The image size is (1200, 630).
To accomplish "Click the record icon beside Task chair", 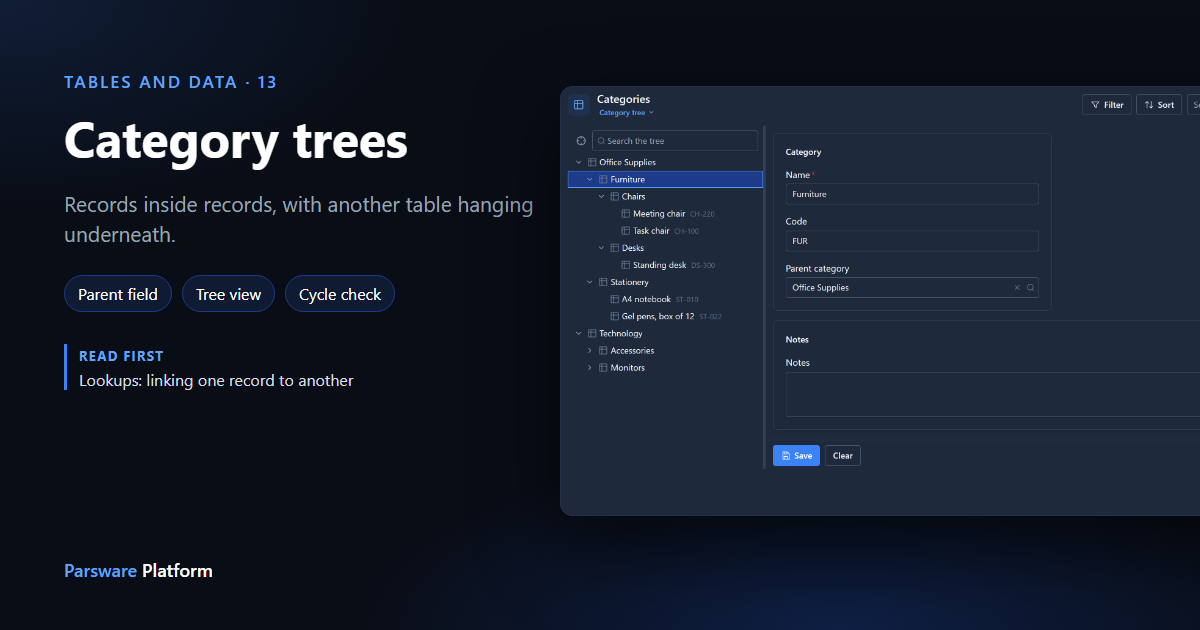I will [626, 231].
